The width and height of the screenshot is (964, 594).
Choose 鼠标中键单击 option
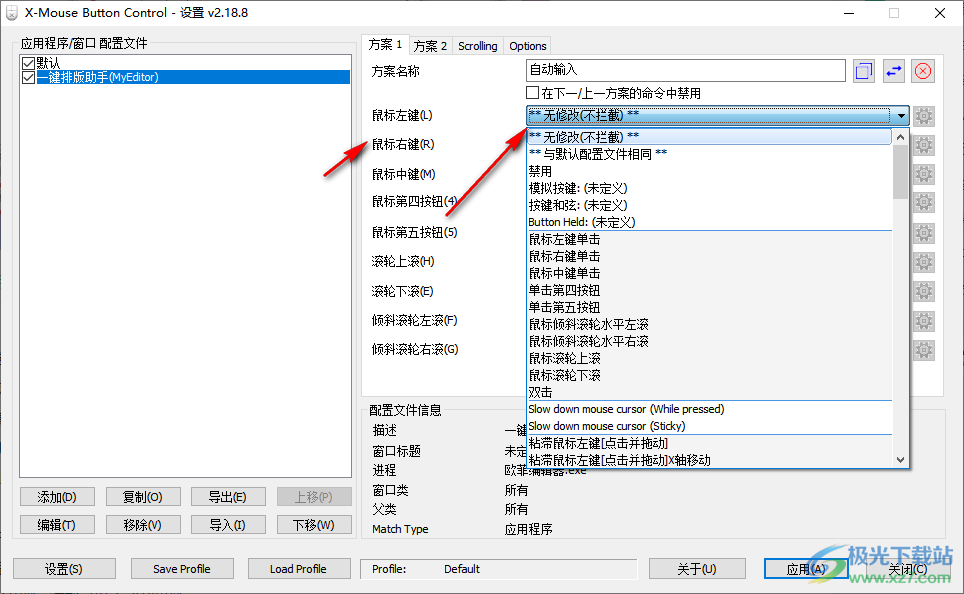point(709,273)
